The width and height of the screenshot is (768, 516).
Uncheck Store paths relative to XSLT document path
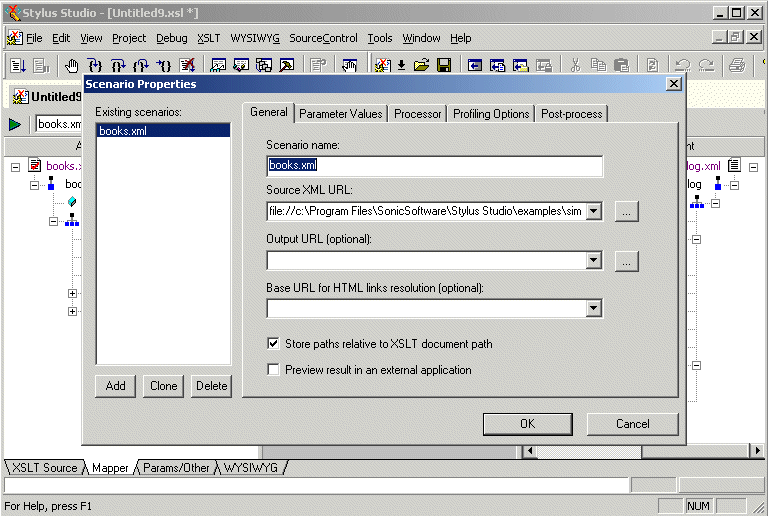[x=273, y=343]
